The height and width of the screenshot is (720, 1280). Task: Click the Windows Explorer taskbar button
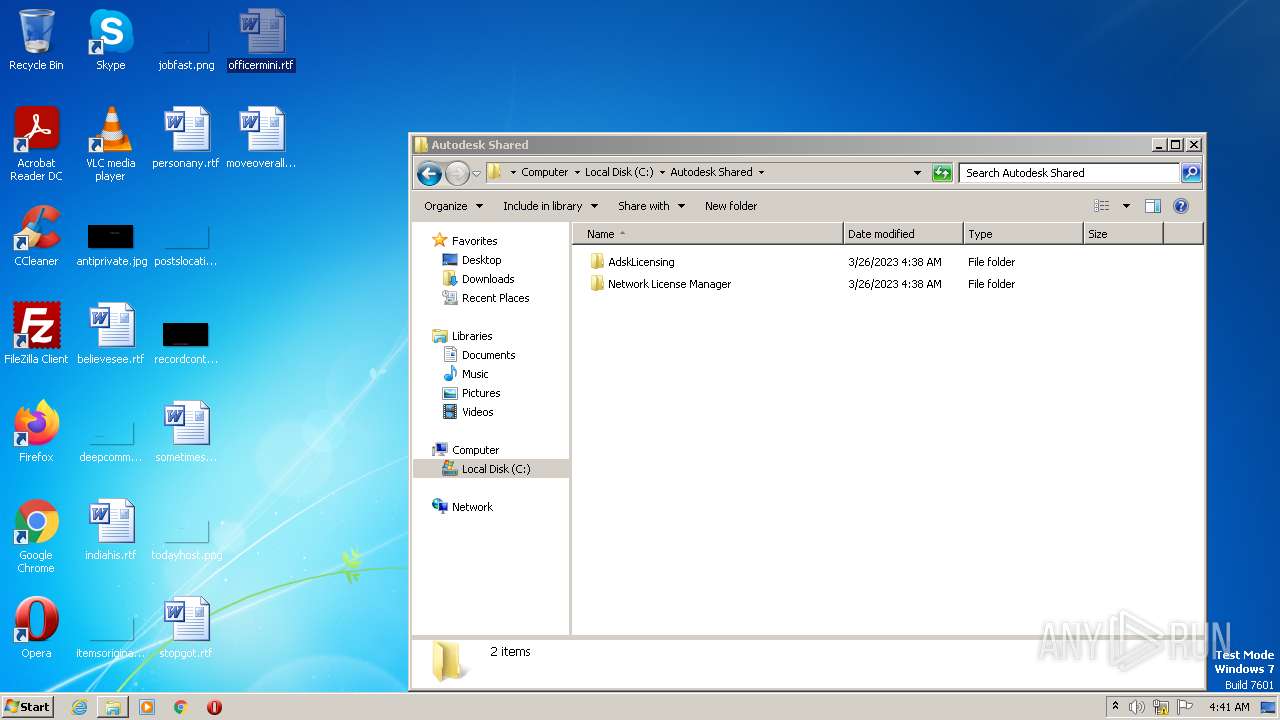(113, 707)
